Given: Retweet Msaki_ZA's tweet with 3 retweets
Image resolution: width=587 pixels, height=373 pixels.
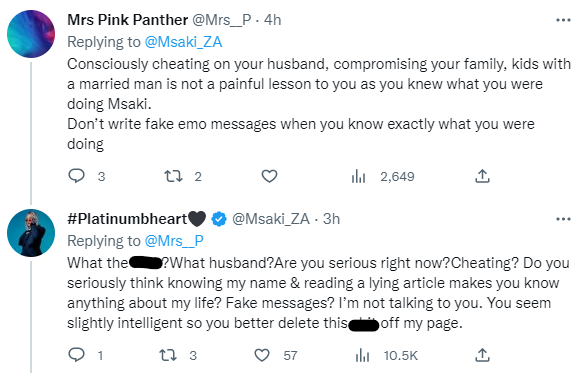Looking at the screenshot, I should point(168,355).
